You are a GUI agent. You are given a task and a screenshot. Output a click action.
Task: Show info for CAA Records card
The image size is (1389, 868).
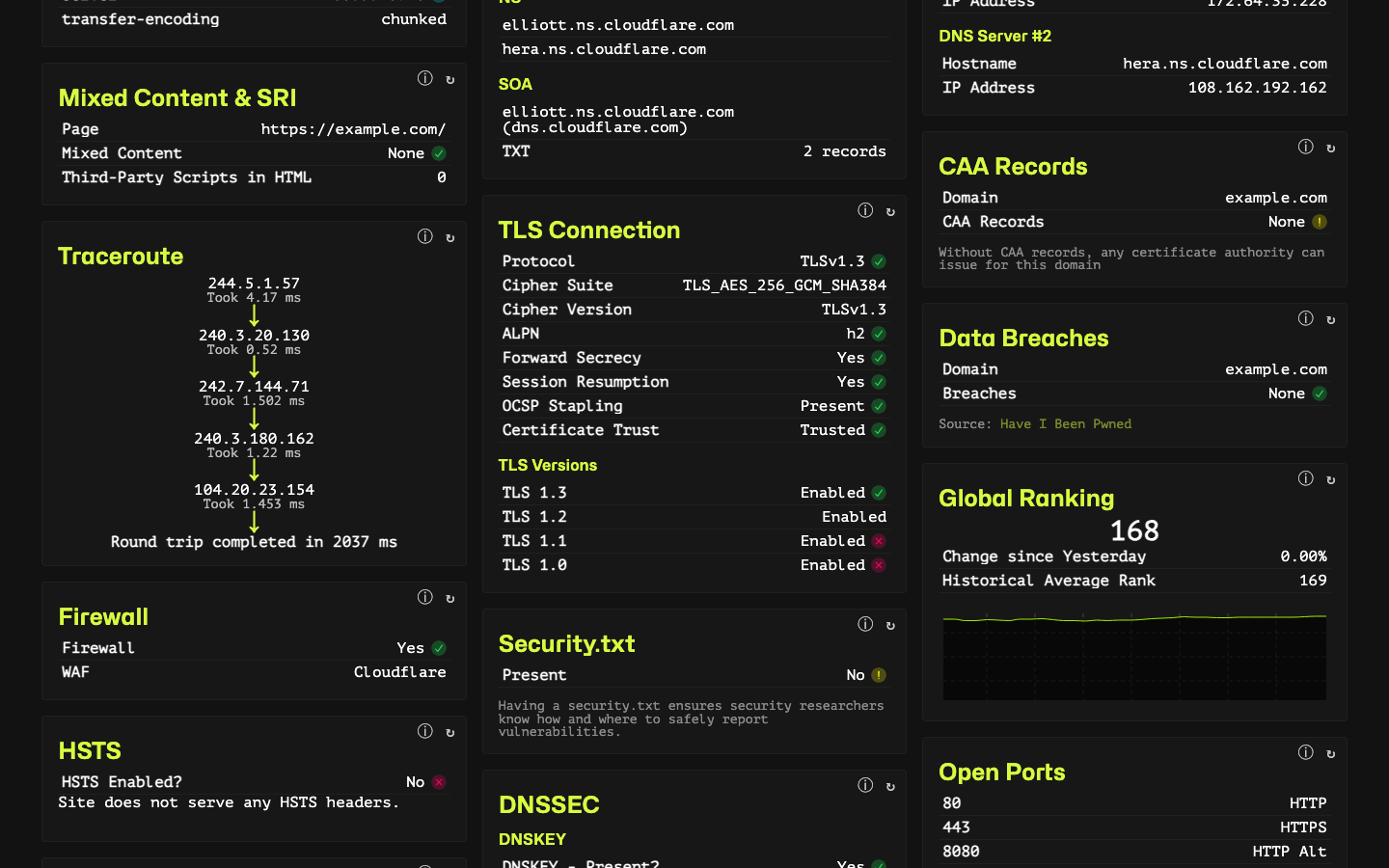(x=1305, y=147)
